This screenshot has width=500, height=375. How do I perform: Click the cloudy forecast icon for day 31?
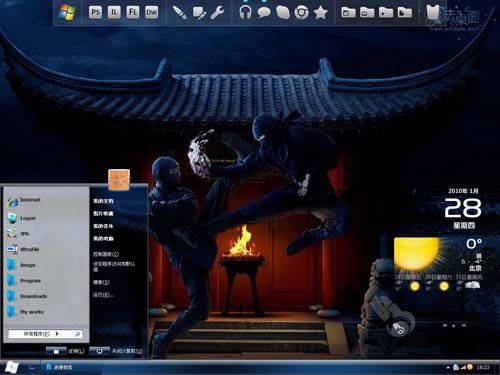pos(472,285)
